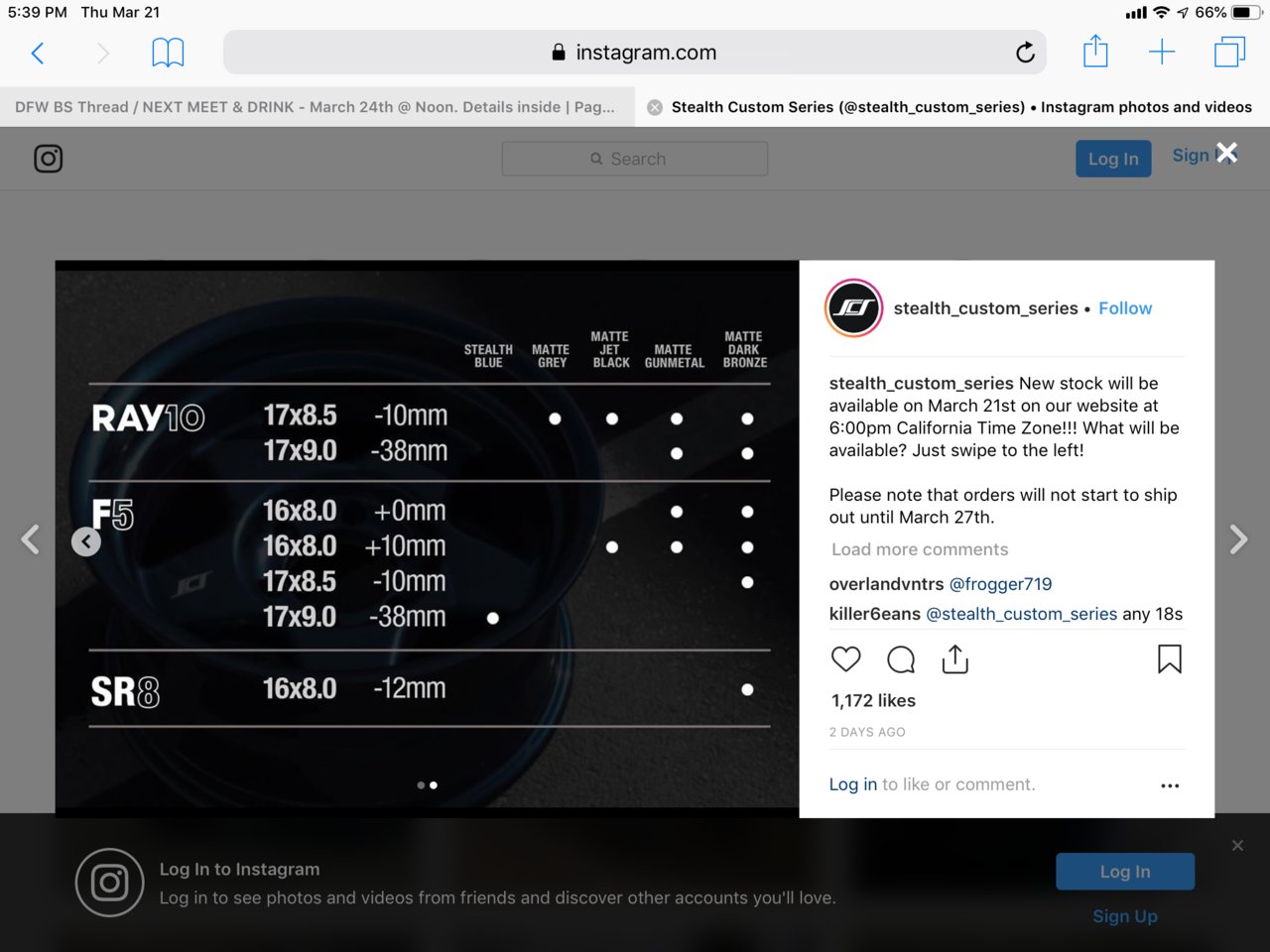The height and width of the screenshot is (952, 1270).
Task: Click the Instagram camera logo
Action: [49, 159]
